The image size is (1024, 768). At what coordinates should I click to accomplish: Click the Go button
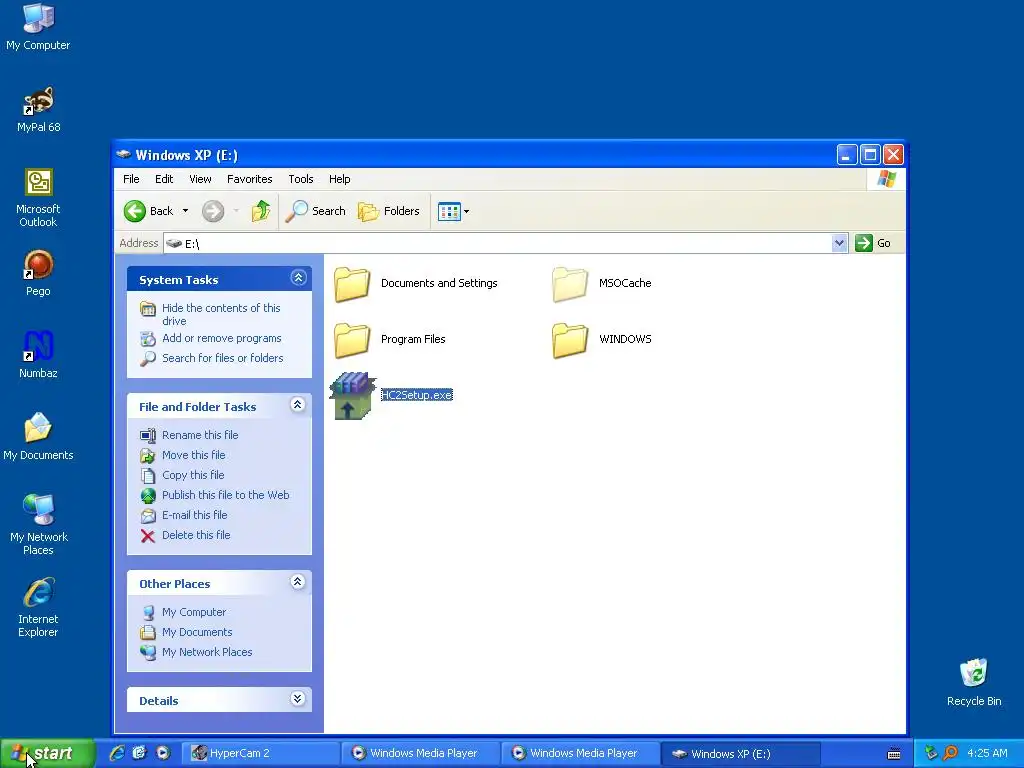pos(873,243)
